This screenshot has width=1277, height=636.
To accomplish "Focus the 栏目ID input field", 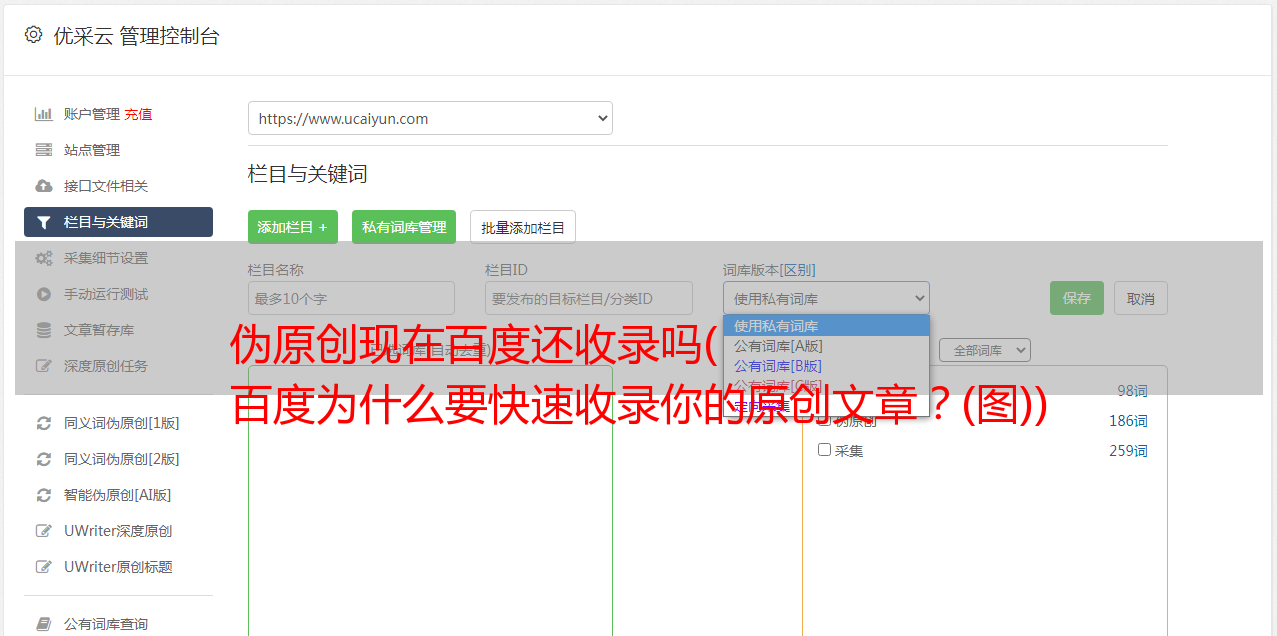I will (589, 298).
